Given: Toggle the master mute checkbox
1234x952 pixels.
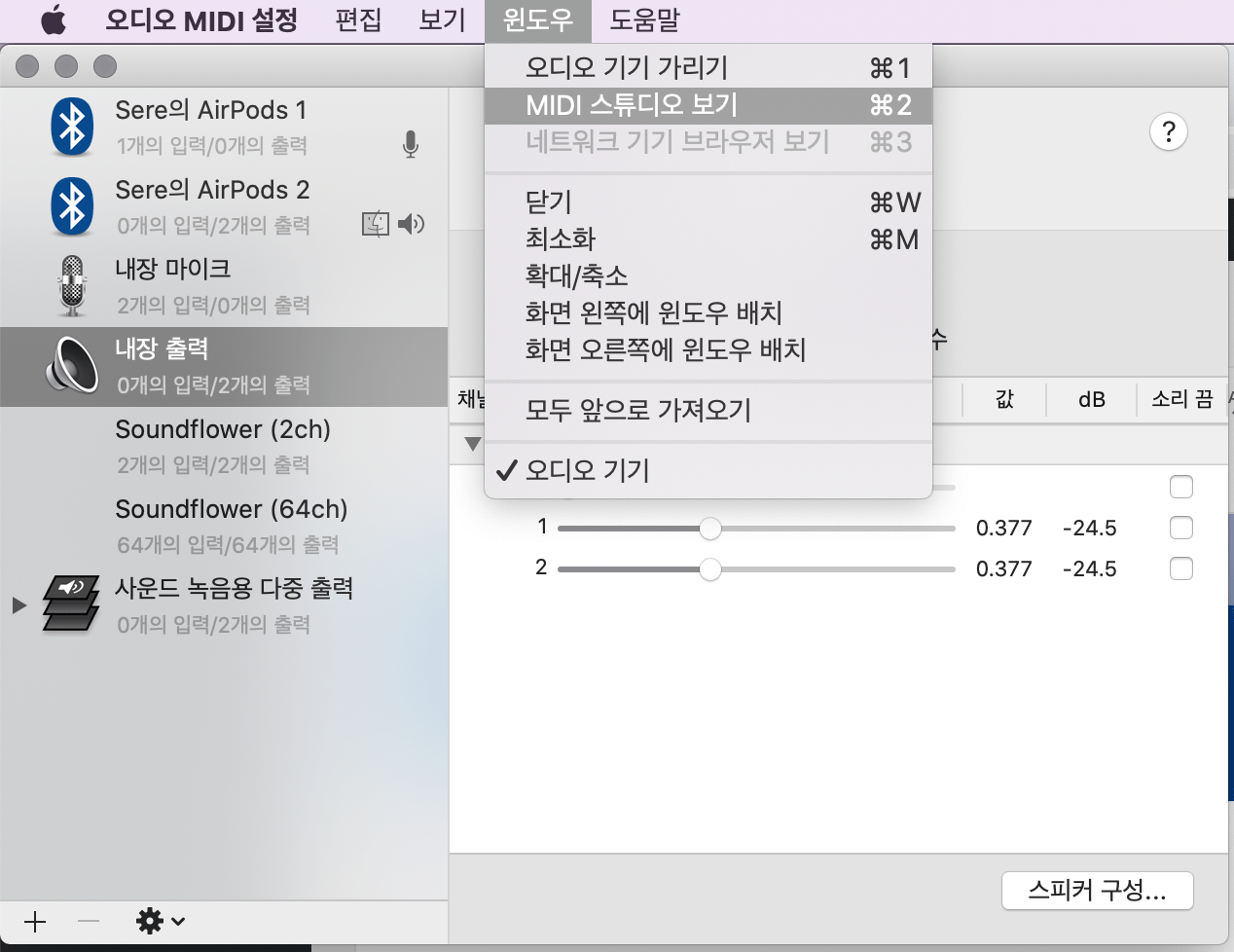Looking at the screenshot, I should [x=1180, y=487].
